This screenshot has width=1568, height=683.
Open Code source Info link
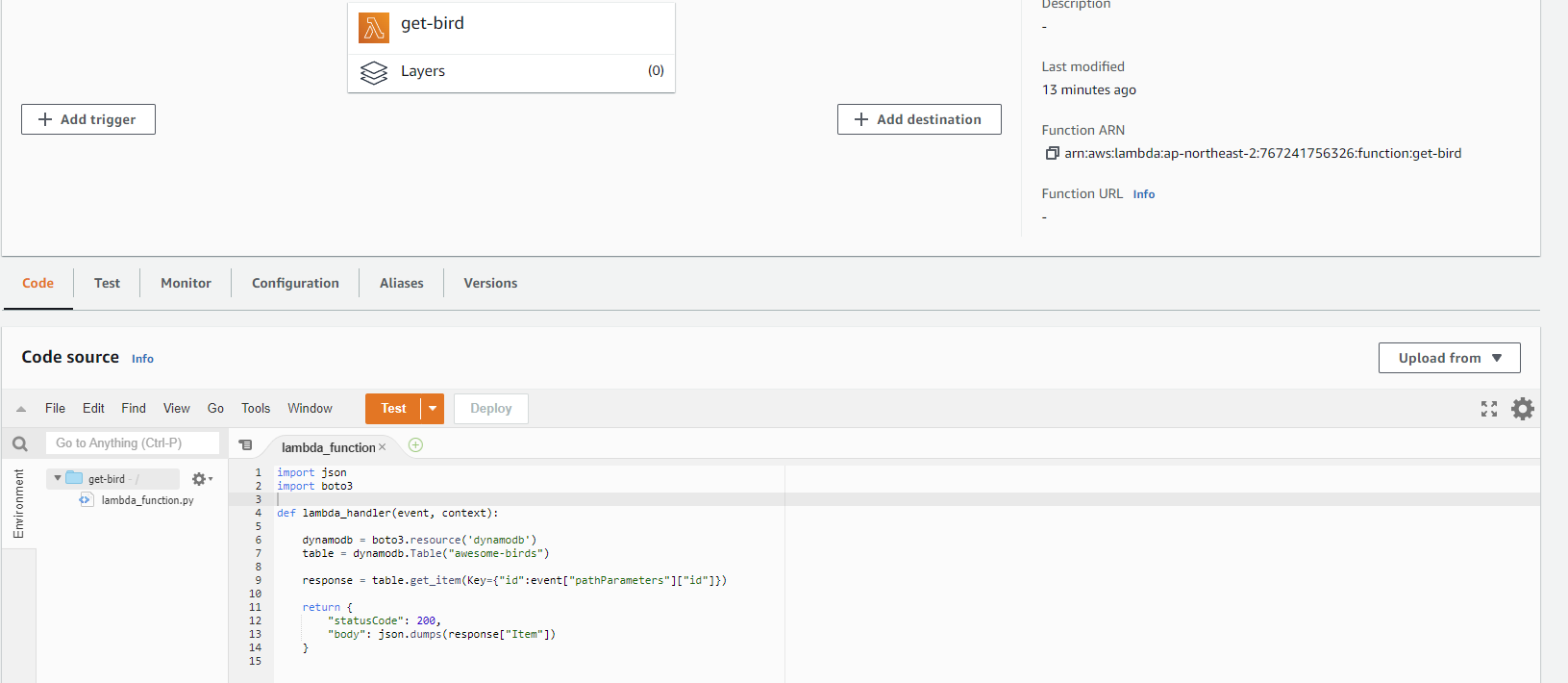[x=142, y=359]
